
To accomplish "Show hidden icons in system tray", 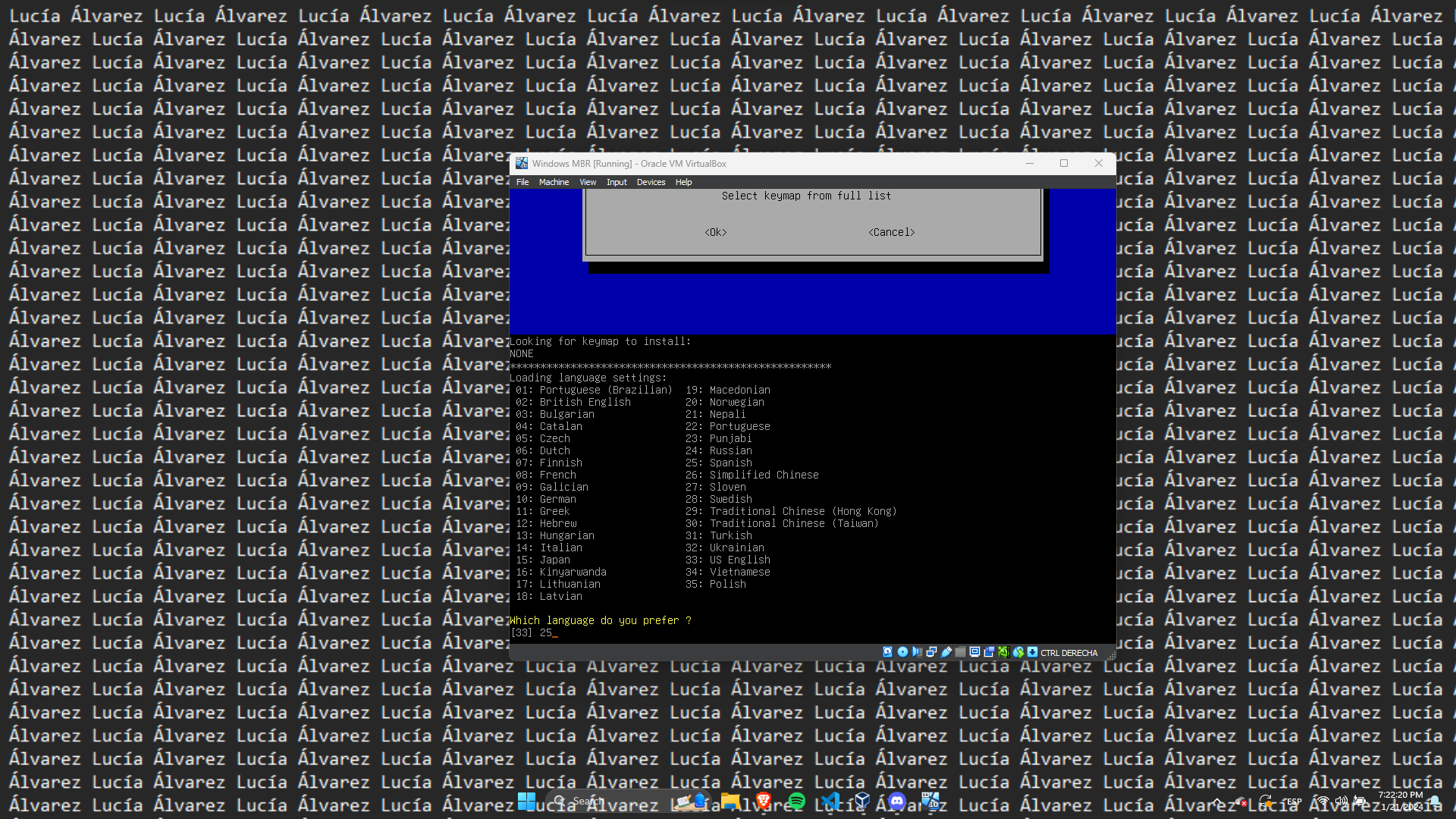I will tap(1217, 801).
